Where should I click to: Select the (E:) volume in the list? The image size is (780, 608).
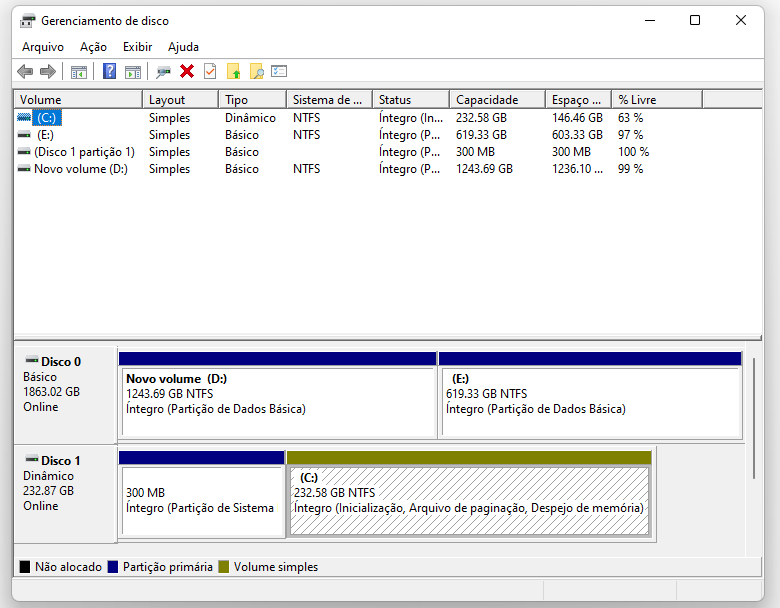(x=45, y=135)
